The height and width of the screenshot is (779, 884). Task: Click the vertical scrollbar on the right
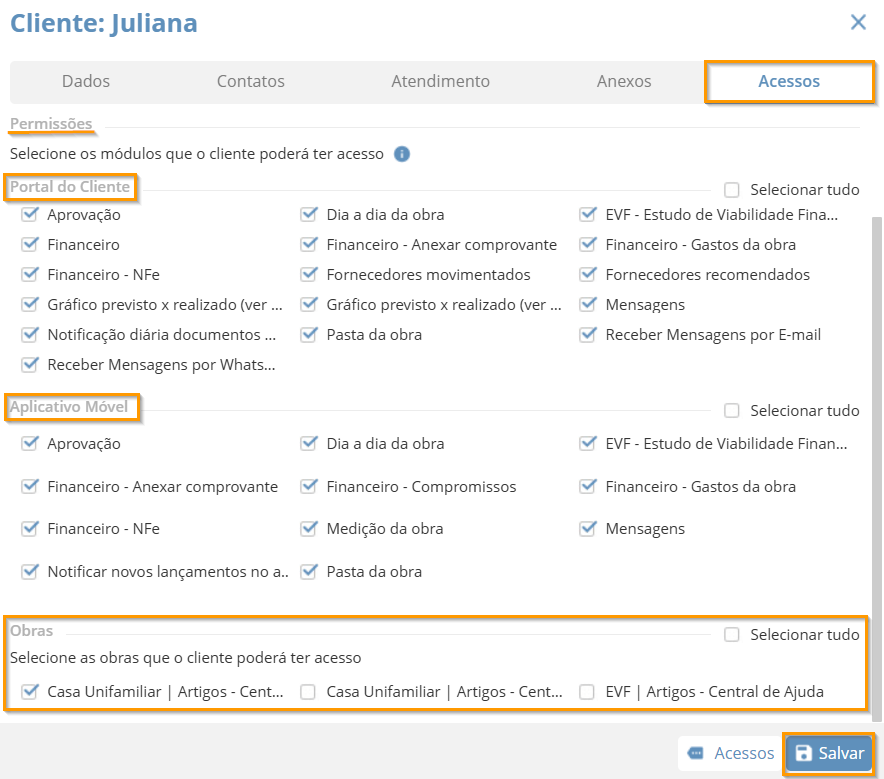[876, 468]
